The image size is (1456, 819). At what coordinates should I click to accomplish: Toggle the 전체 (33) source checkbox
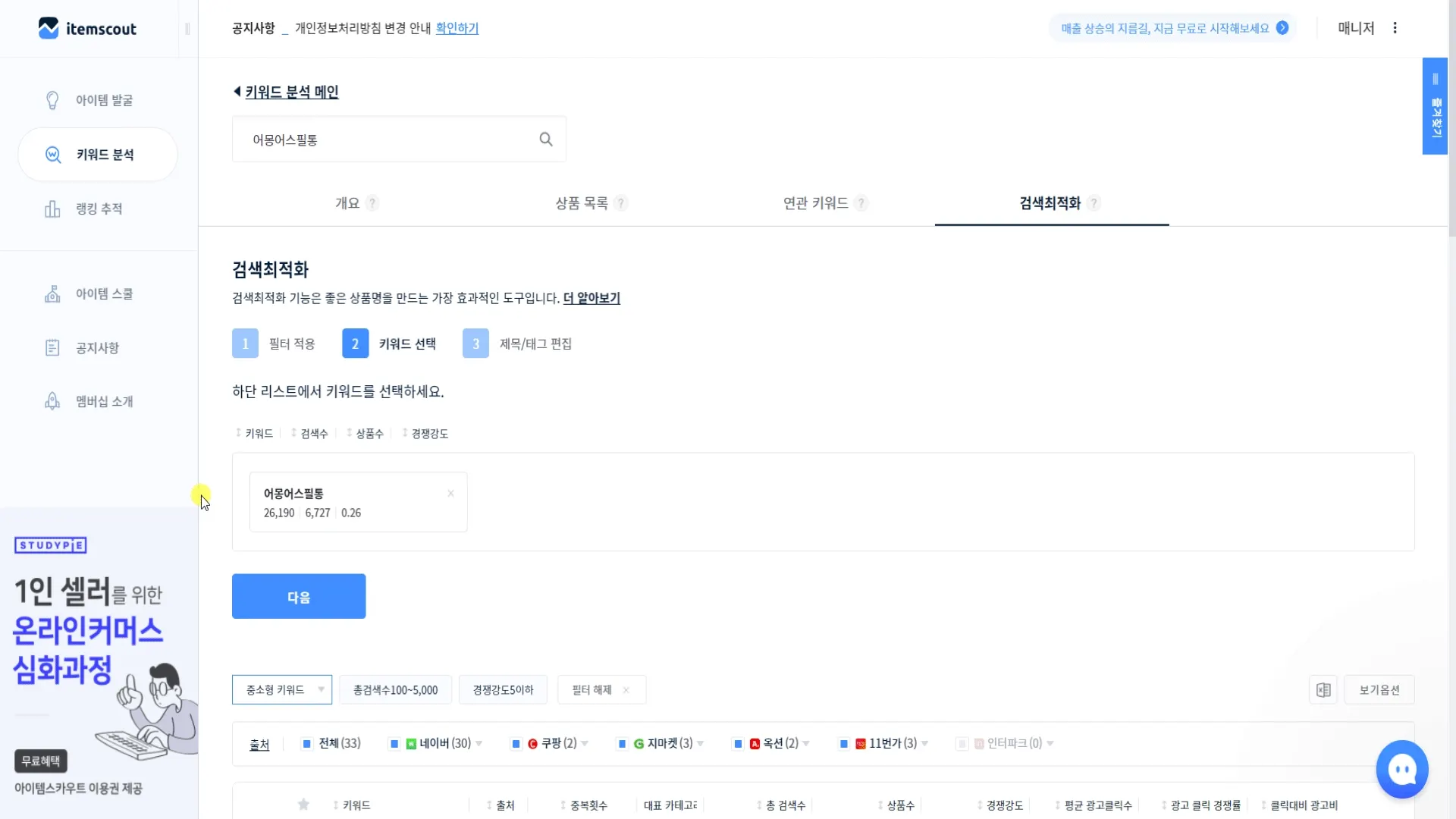tap(307, 744)
